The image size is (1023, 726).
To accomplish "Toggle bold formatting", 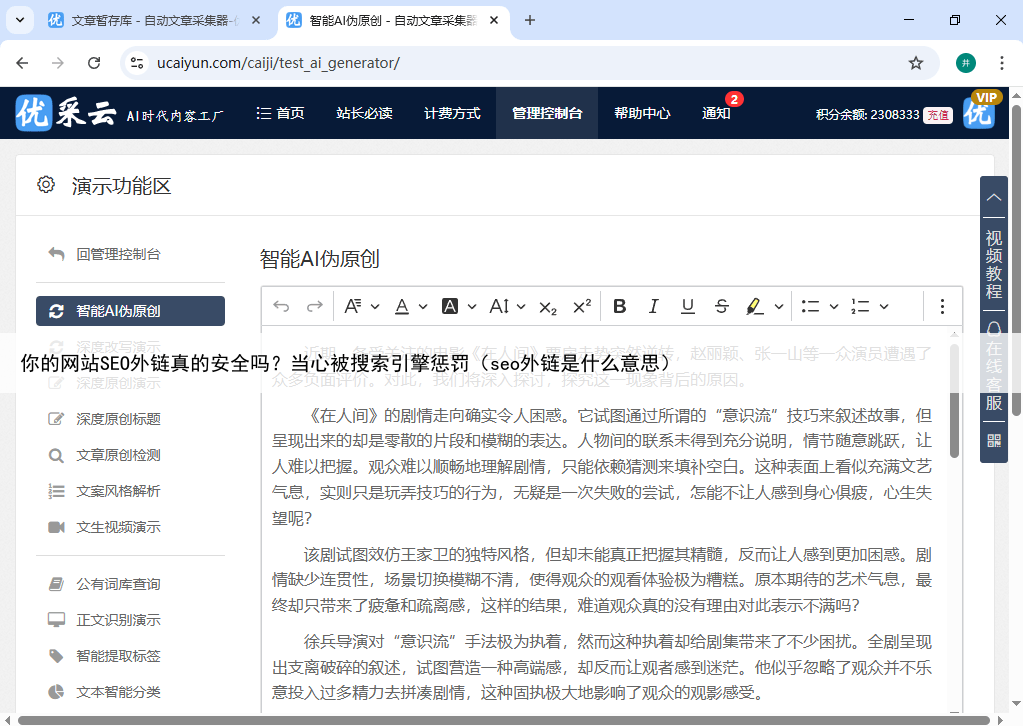I will (619, 307).
